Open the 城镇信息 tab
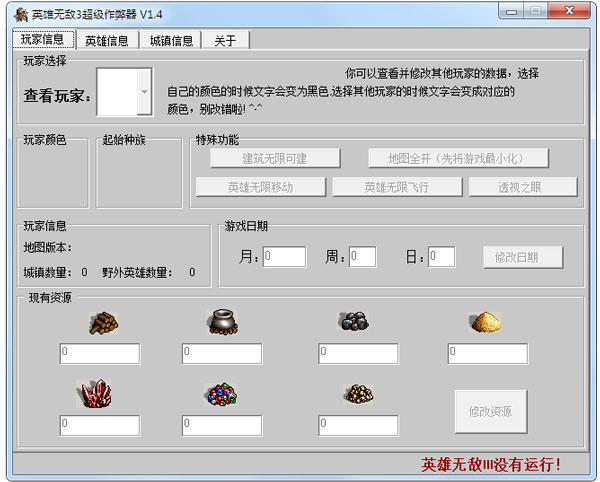The height and width of the screenshot is (482, 600). (x=171, y=41)
